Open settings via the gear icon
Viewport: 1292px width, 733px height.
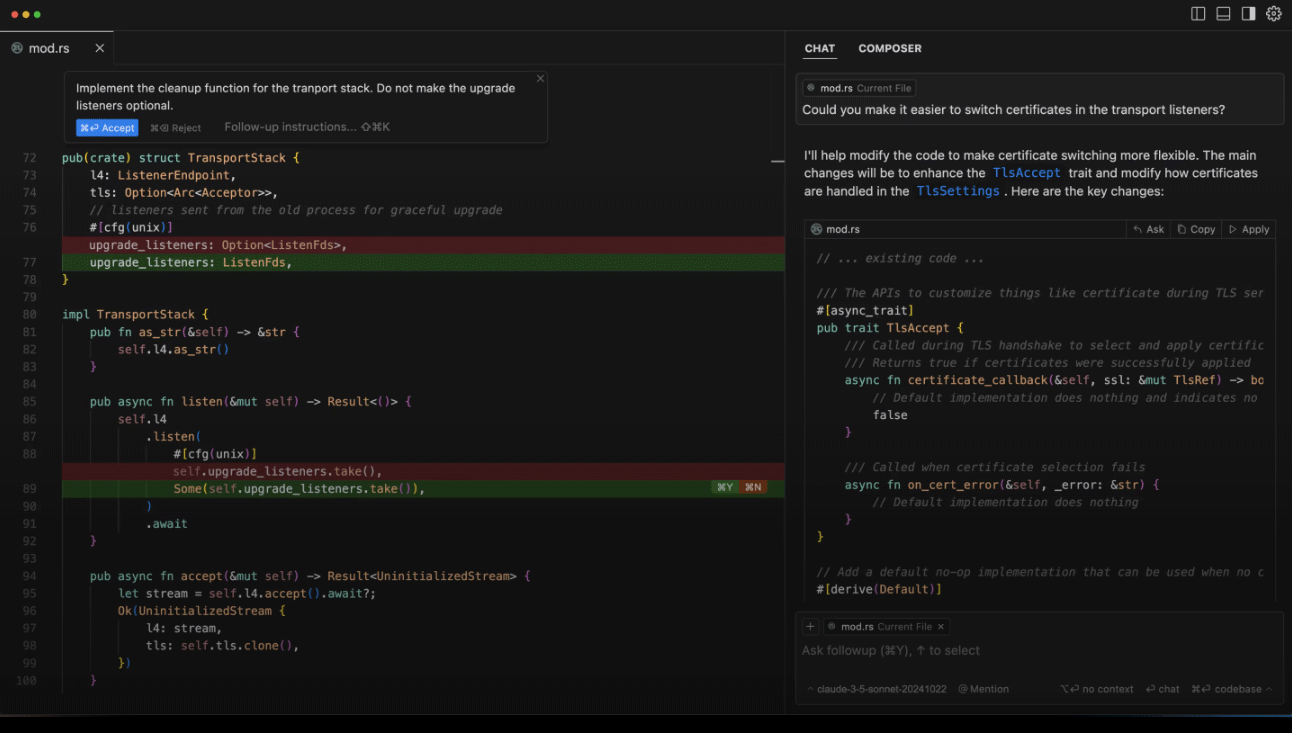tap(1273, 14)
